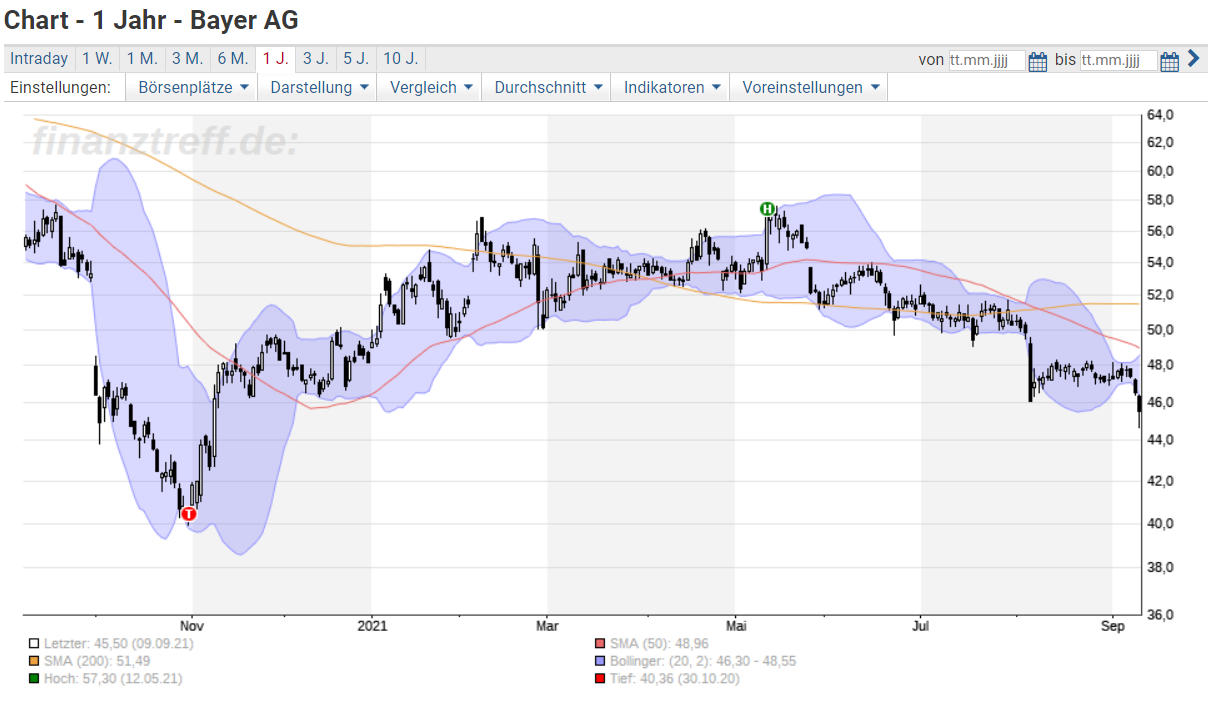Viewport: 1208px width, 709px height.
Task: Choose the 6 M. time range tab
Action: [233, 59]
